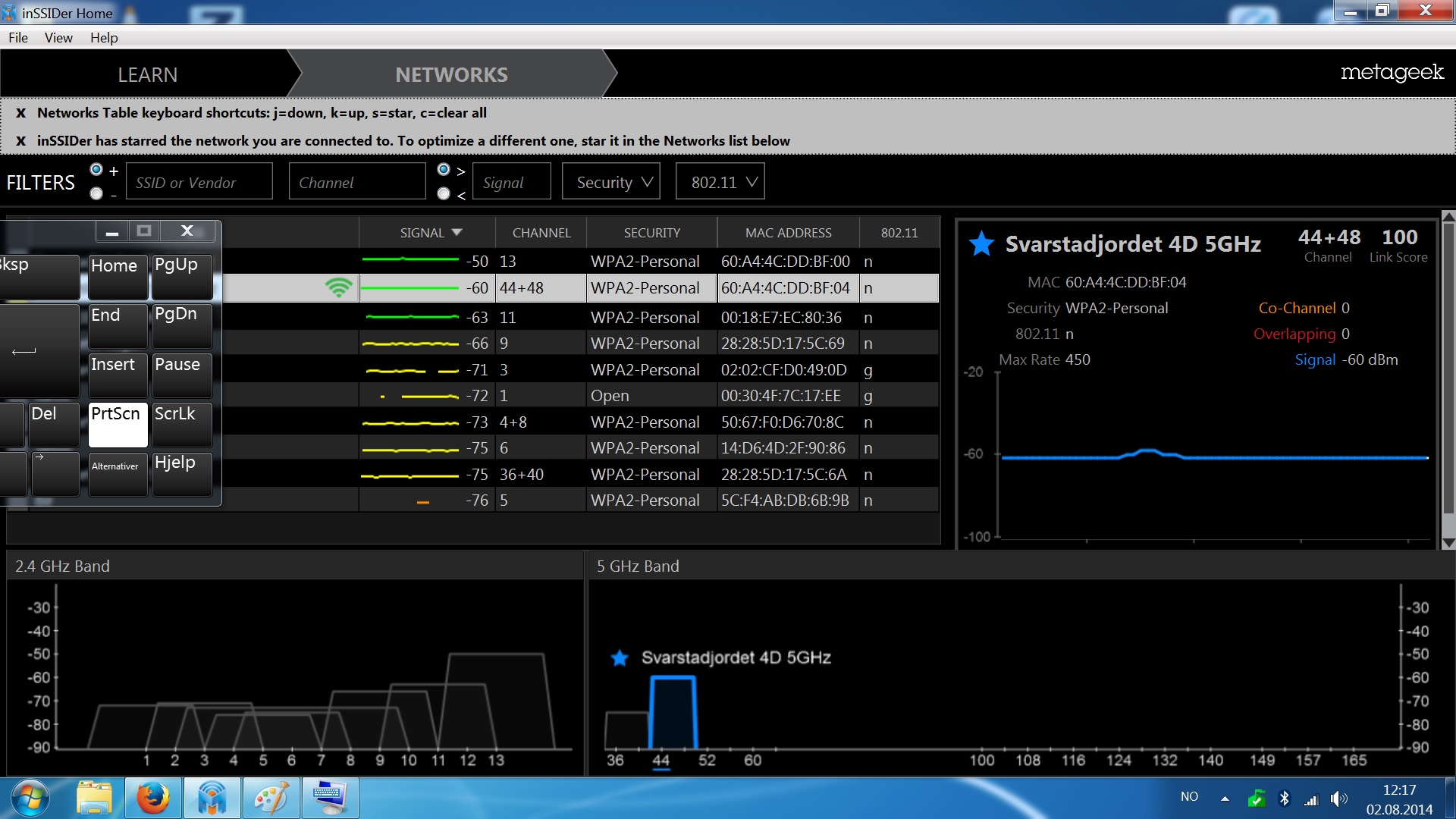This screenshot has height=819, width=1456.
Task: Switch to the NETWORKS tab
Action: (452, 75)
